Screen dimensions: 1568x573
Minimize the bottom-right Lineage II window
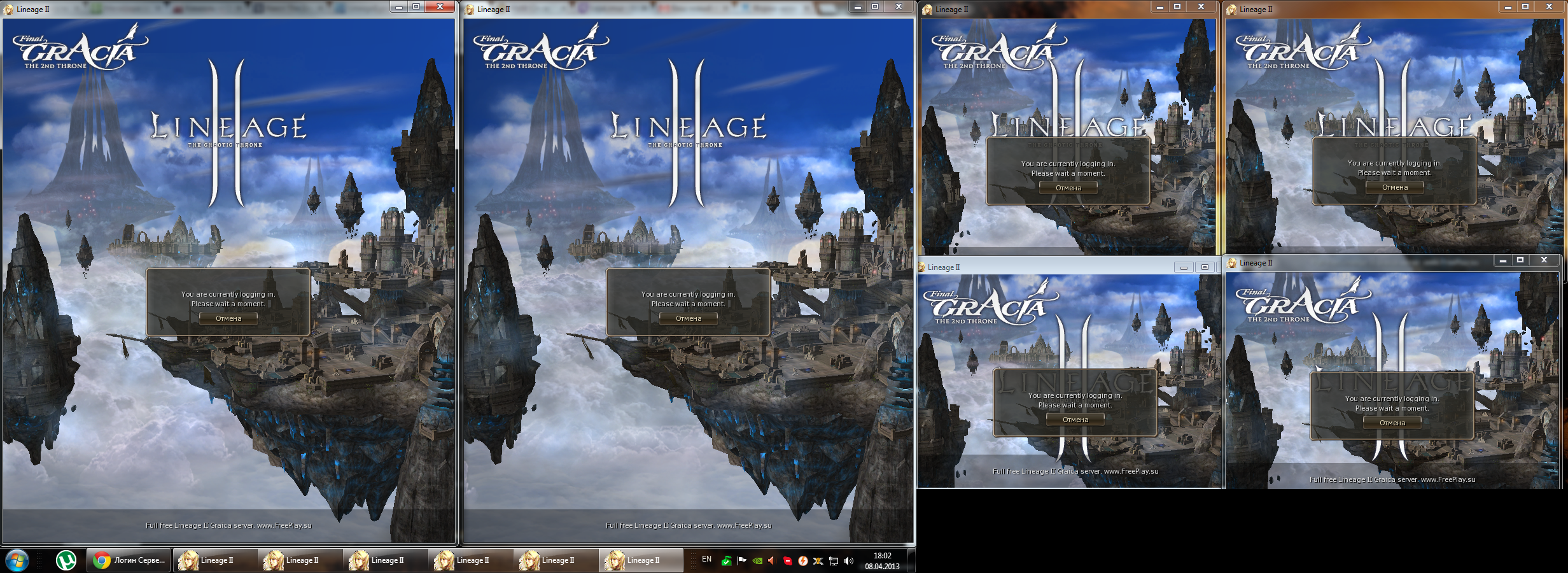point(1502,260)
